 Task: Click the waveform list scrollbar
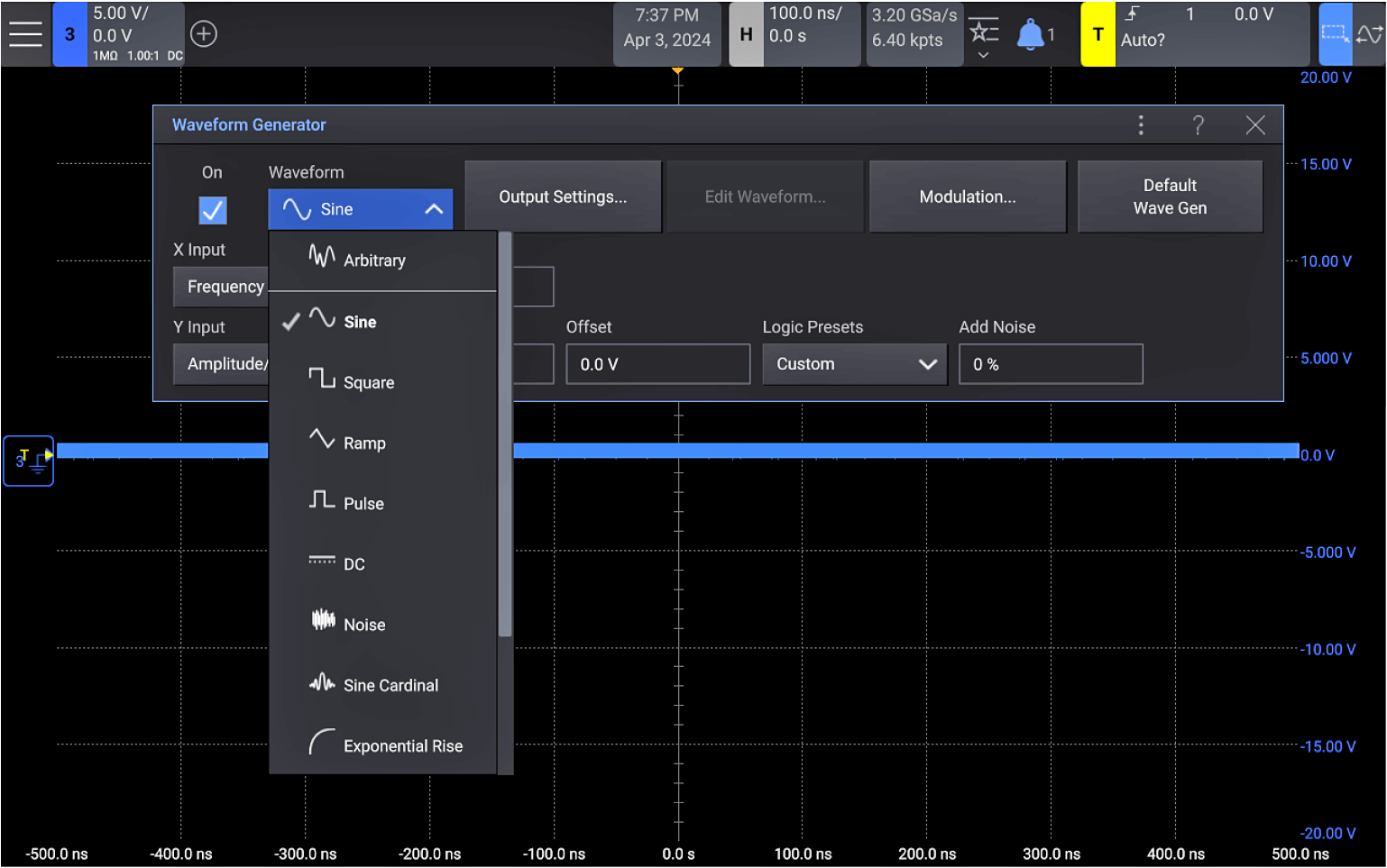(505, 434)
